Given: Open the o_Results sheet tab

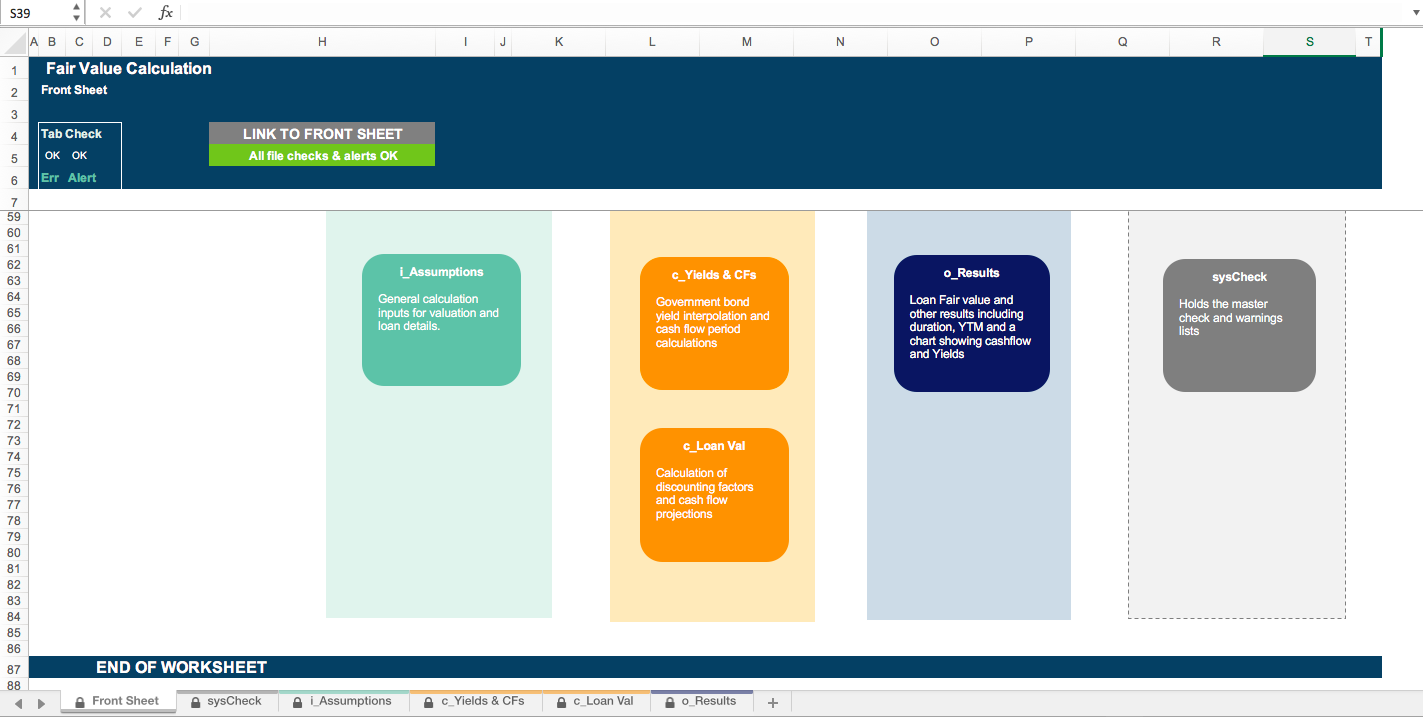Looking at the screenshot, I should [x=700, y=701].
